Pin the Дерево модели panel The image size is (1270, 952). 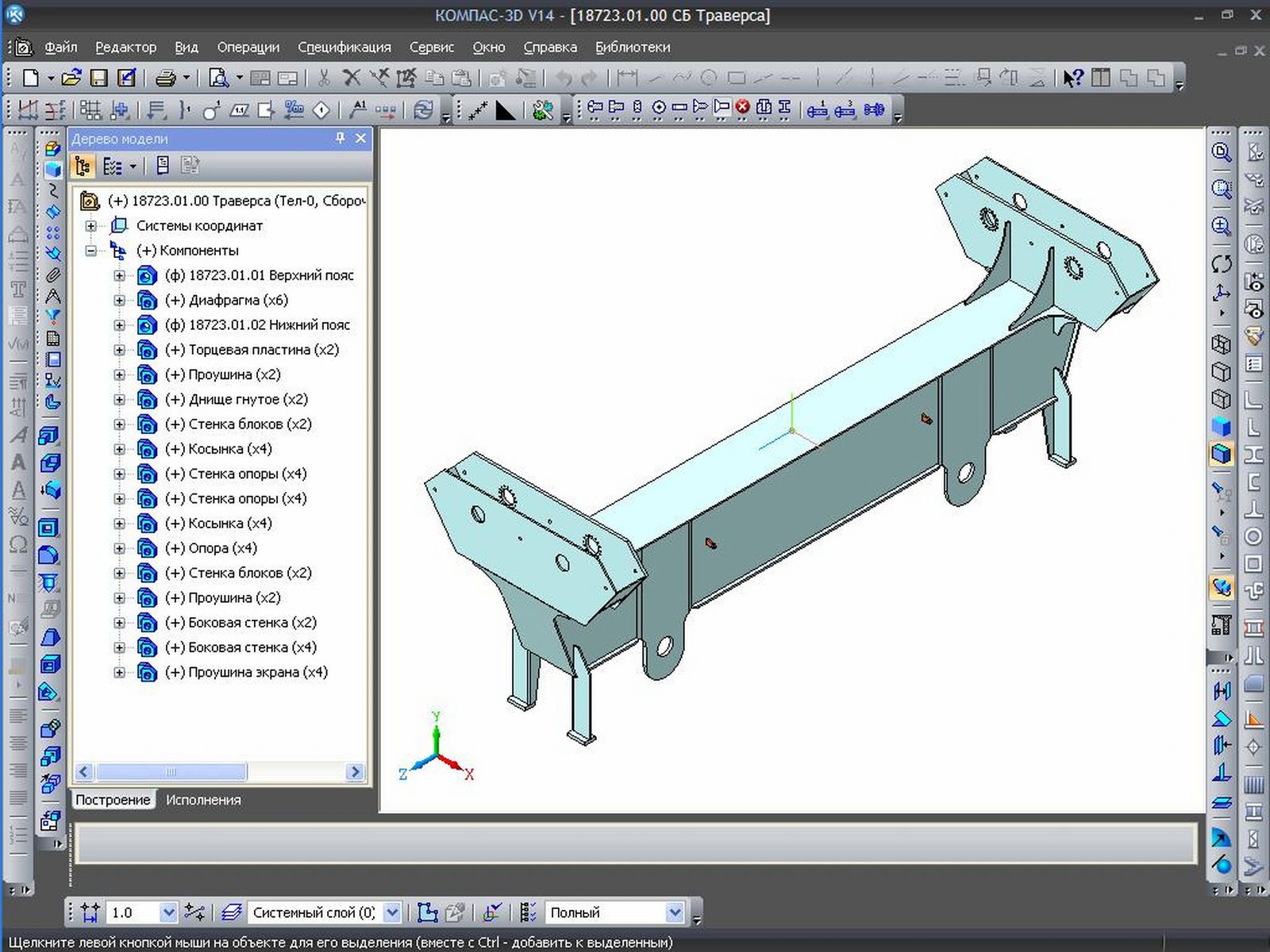[340, 138]
